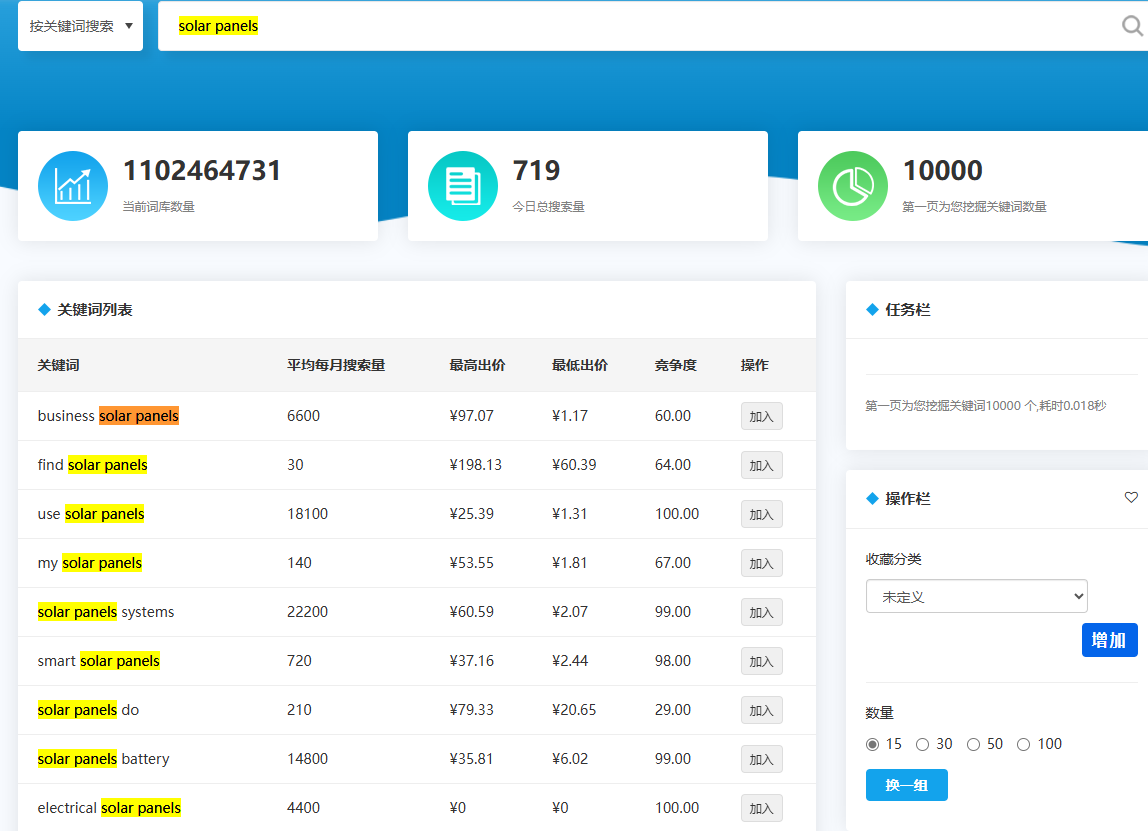Viewport: 1148px width, 831px height.
Task: Click the heart favorite icon in 操作栏
Action: 1131,497
